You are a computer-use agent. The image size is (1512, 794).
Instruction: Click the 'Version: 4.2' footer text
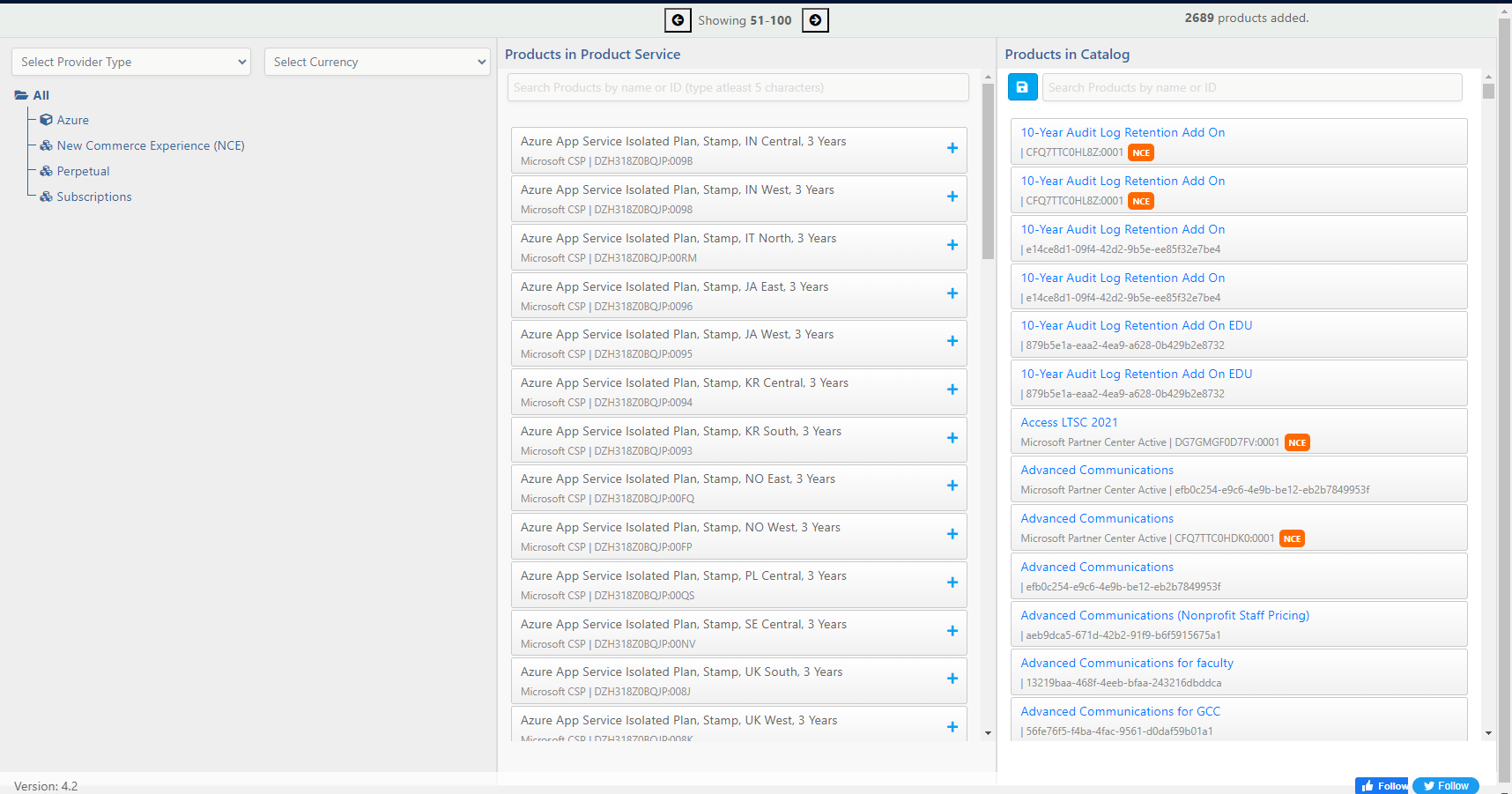pyautogui.click(x=46, y=786)
